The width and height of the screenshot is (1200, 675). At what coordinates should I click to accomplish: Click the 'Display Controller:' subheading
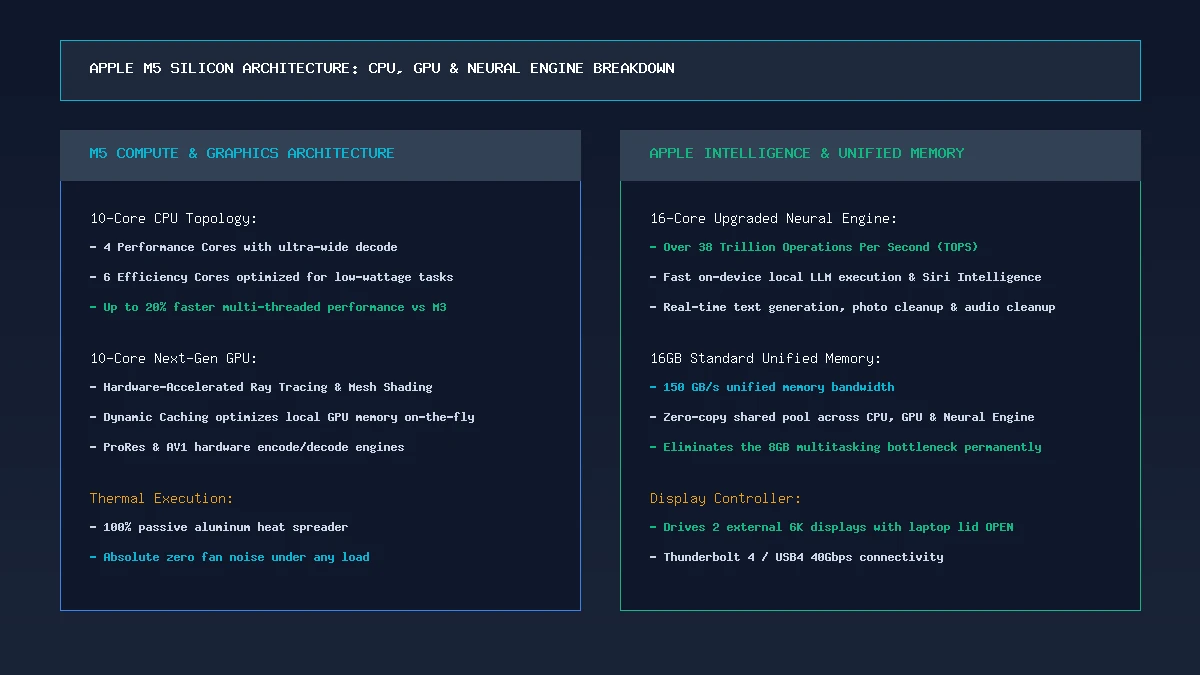726,498
